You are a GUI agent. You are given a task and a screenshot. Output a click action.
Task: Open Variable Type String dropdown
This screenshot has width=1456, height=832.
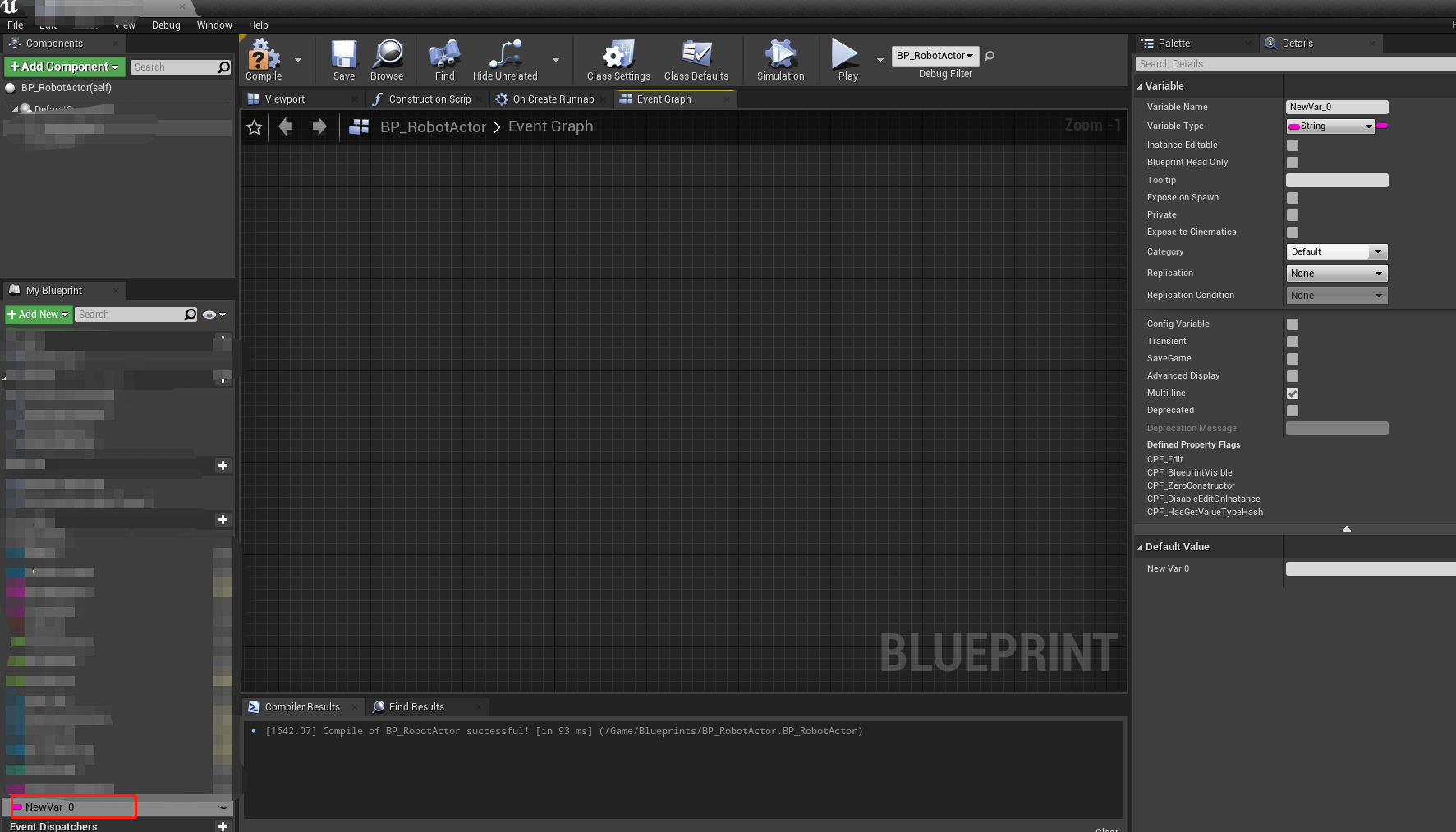click(1330, 126)
